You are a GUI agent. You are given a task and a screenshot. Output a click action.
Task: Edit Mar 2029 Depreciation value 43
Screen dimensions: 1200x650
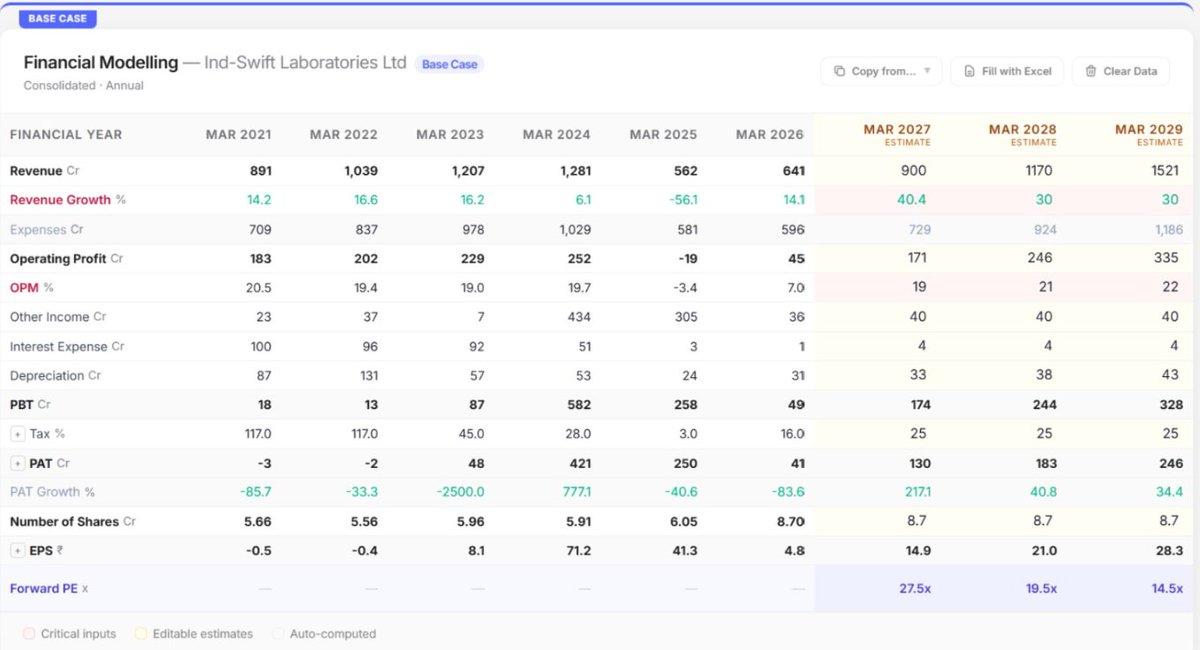tap(1169, 375)
